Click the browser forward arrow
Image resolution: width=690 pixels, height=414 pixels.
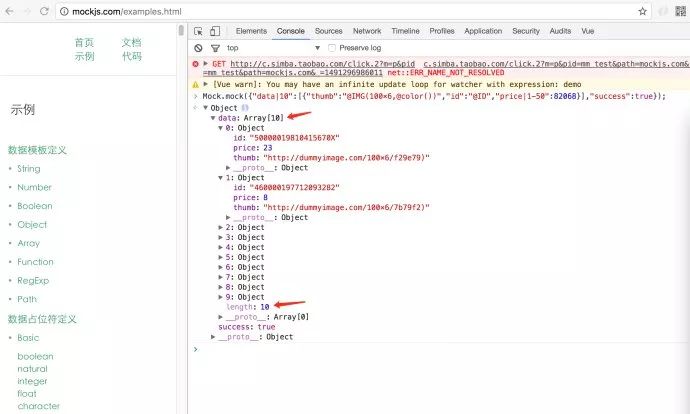27,11
